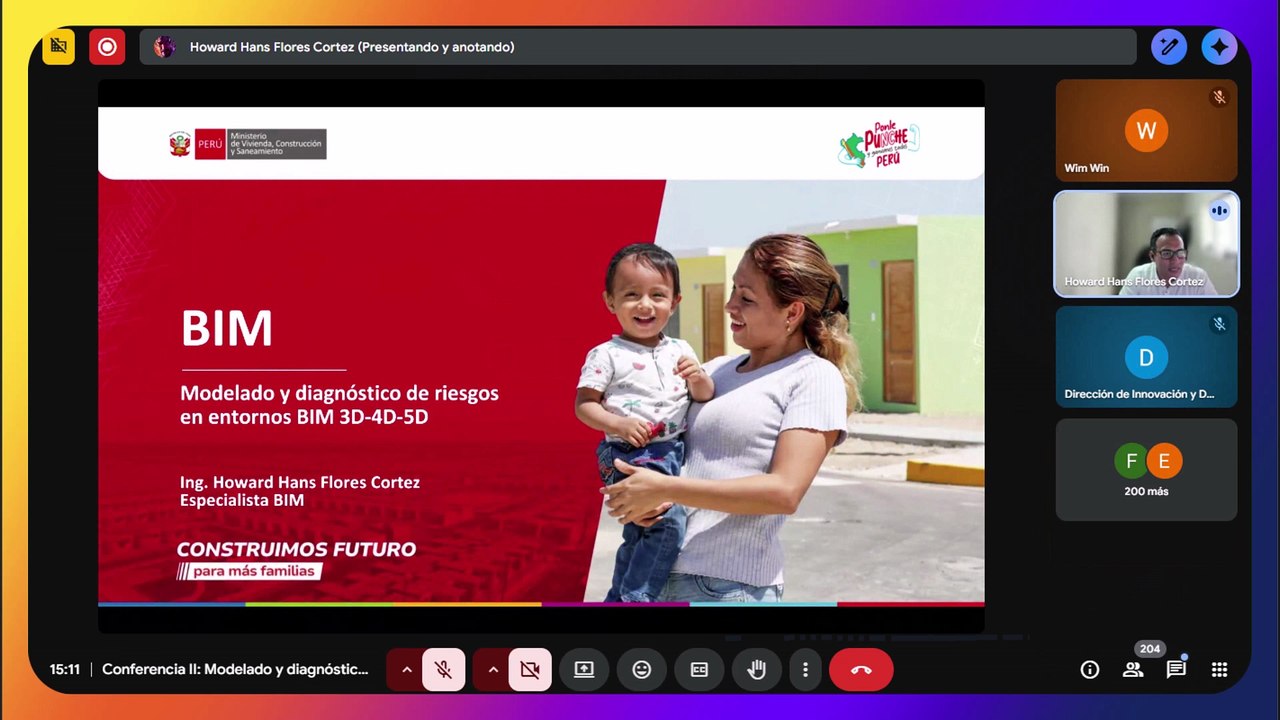This screenshot has width=1280, height=720.
Task: Open more options menu
Action: click(x=805, y=670)
